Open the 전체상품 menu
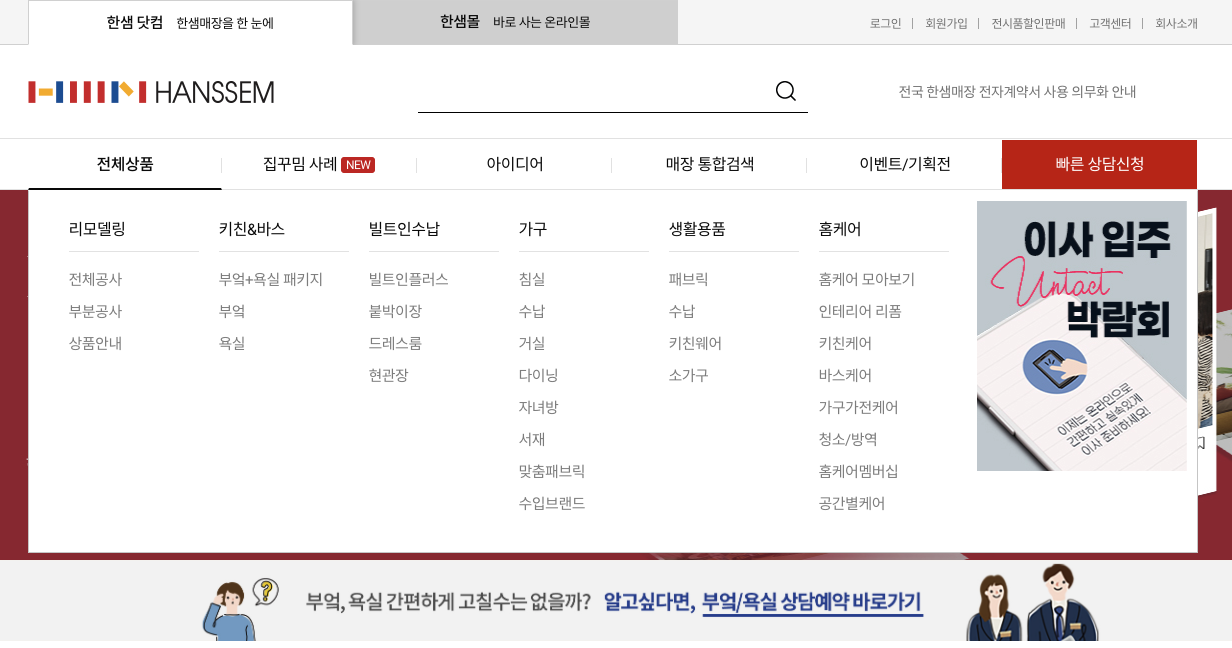 pyautogui.click(x=125, y=164)
